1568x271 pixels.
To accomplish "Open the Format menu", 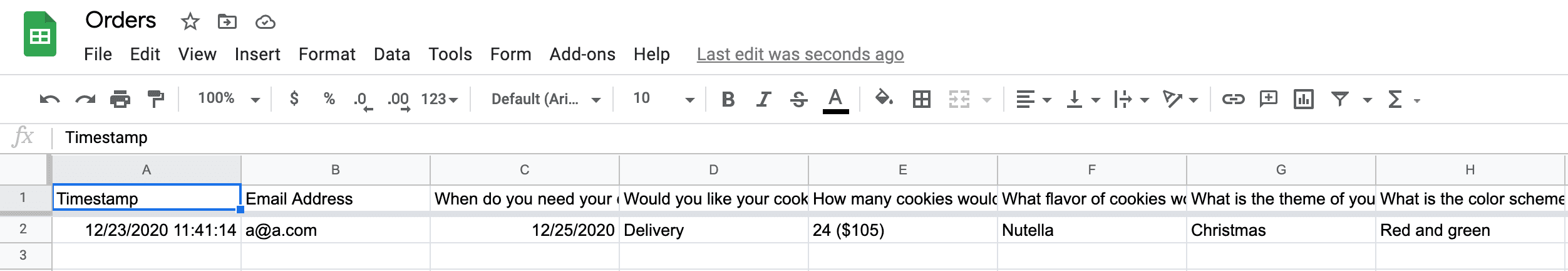I will click(327, 55).
